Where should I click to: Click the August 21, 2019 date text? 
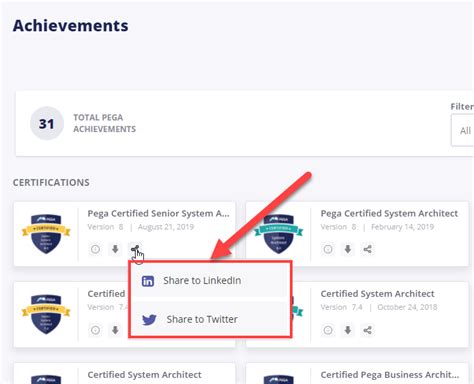(166, 227)
